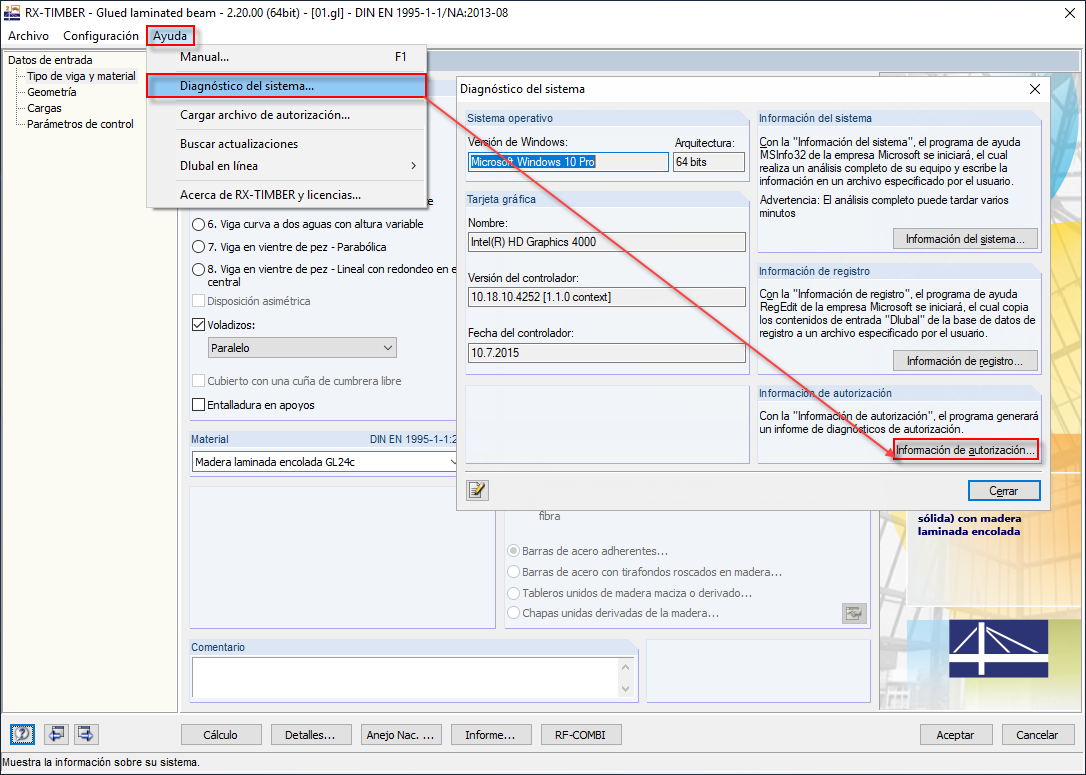The image size is (1086, 775).
Task: Select Chapas unidas derivadas de la madera radio
Action: 513,613
